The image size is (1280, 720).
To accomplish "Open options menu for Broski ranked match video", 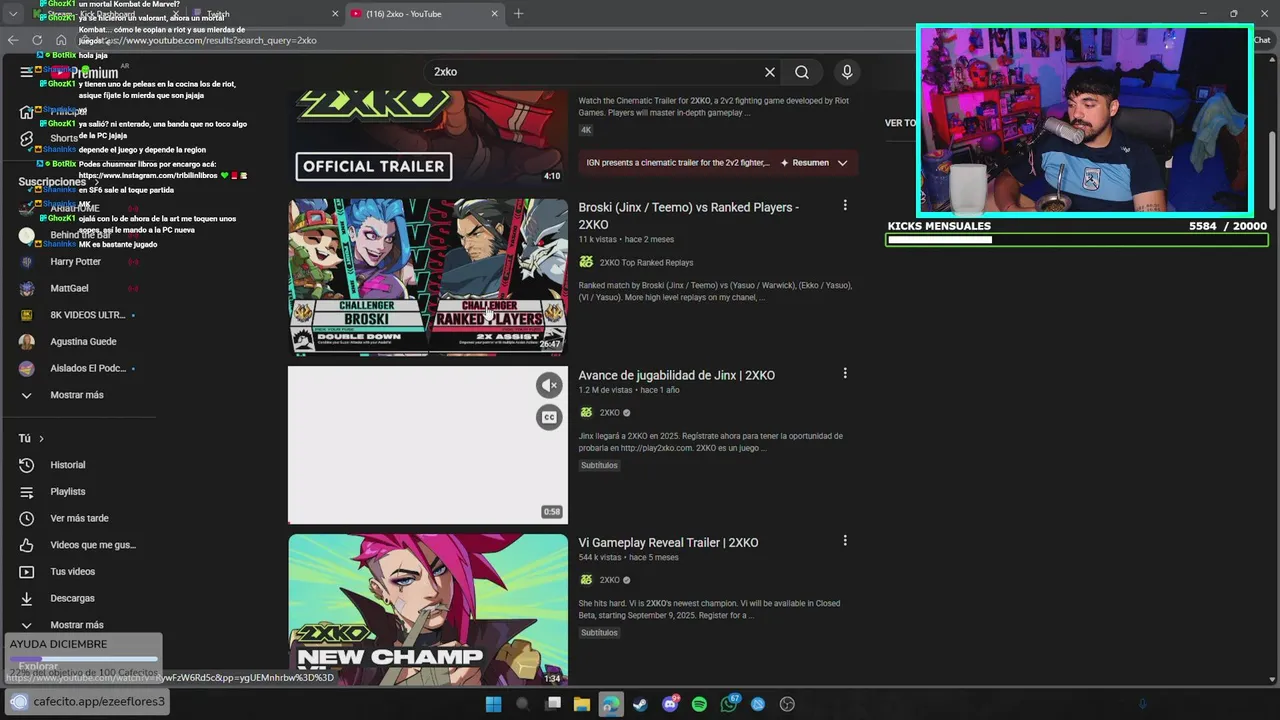I will (845, 205).
